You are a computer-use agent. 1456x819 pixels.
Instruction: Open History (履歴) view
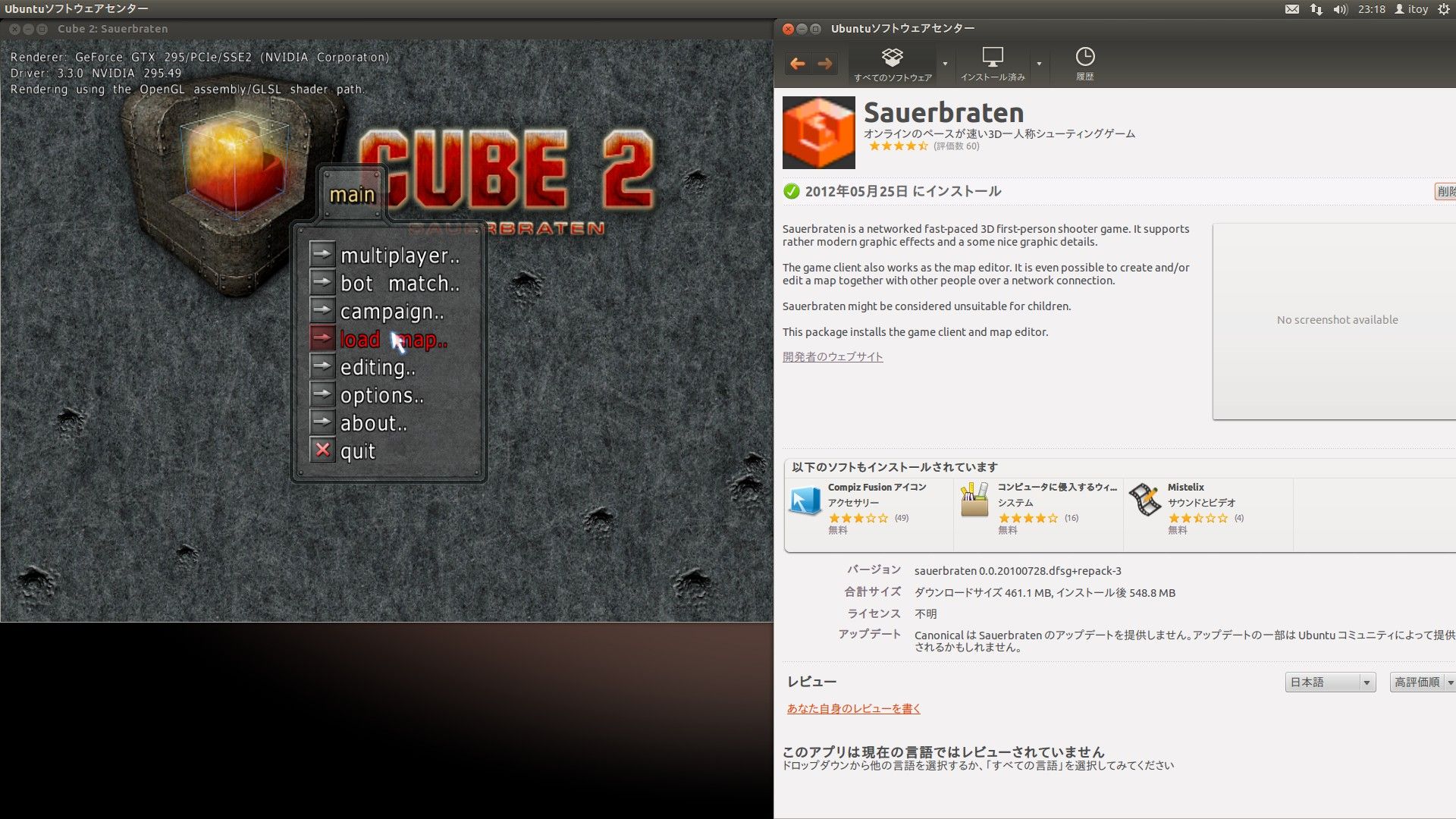tap(1085, 64)
